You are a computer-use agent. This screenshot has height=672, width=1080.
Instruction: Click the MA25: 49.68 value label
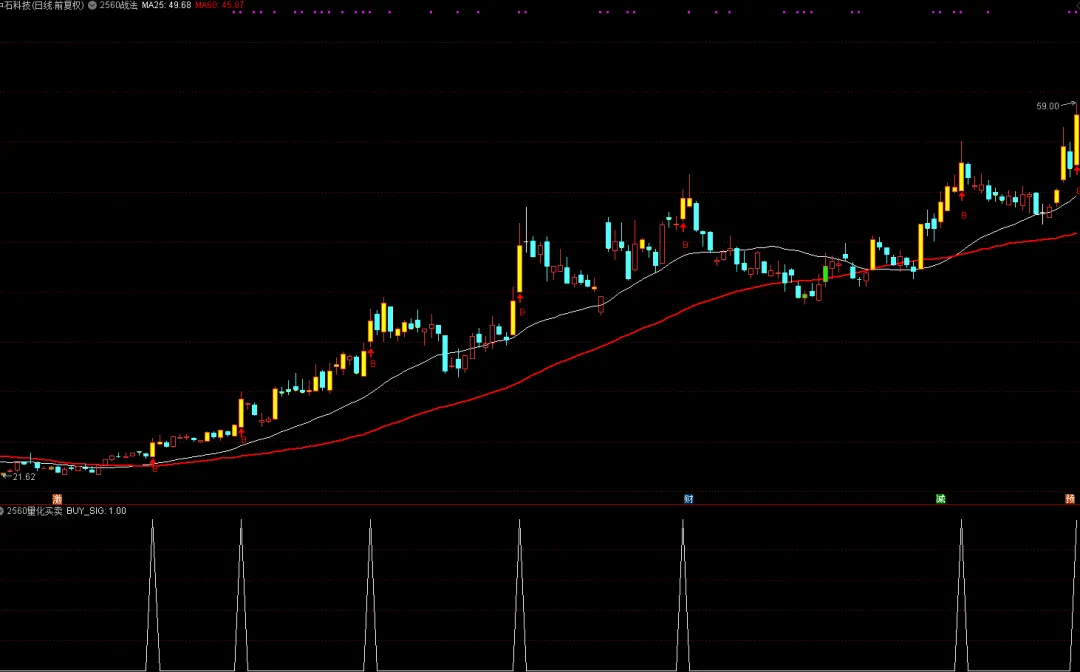pos(166,5)
